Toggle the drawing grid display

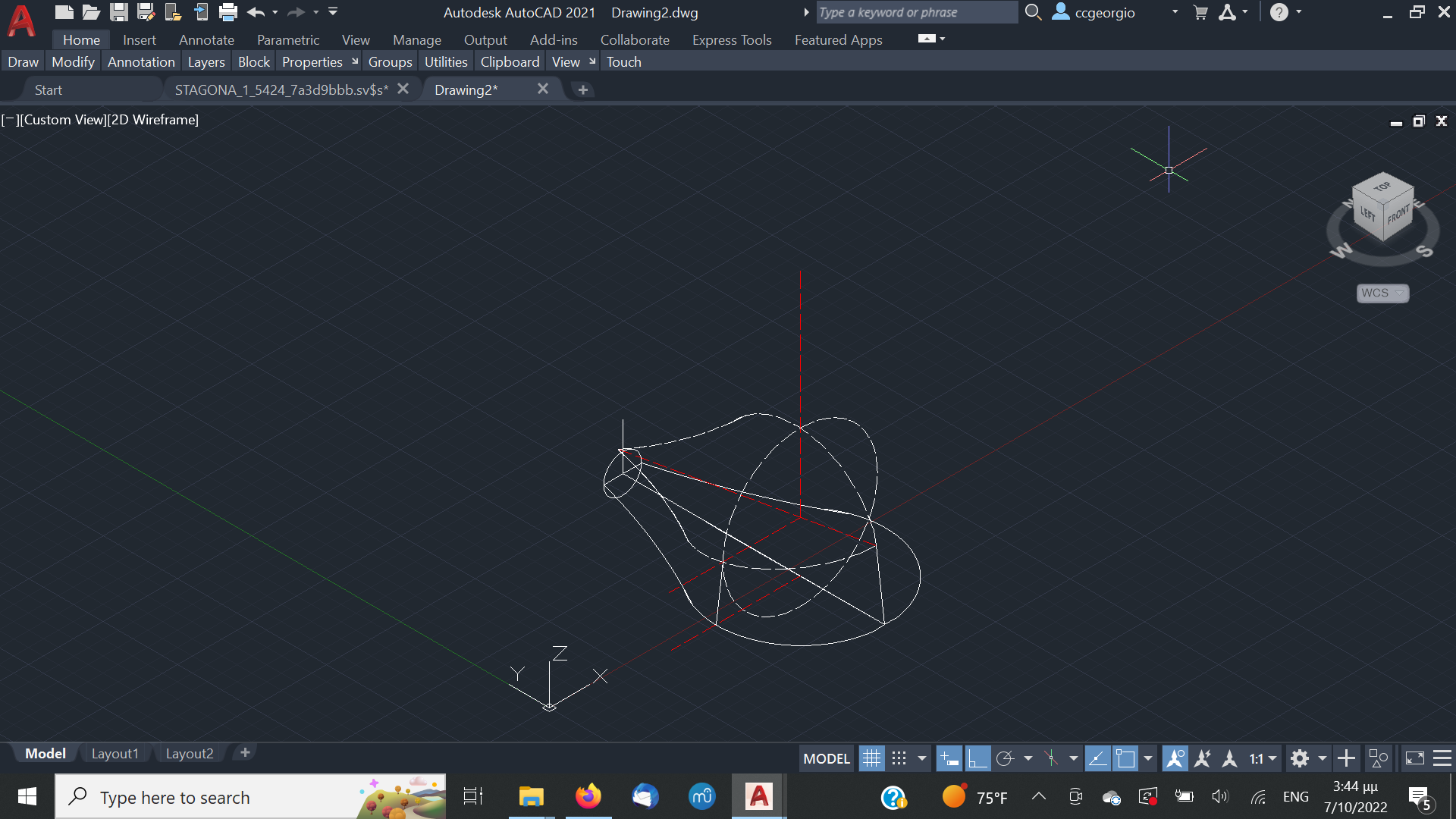click(871, 758)
